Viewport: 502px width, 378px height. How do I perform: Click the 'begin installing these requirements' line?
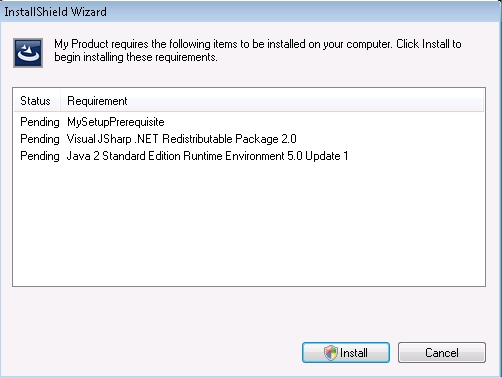tap(136, 57)
